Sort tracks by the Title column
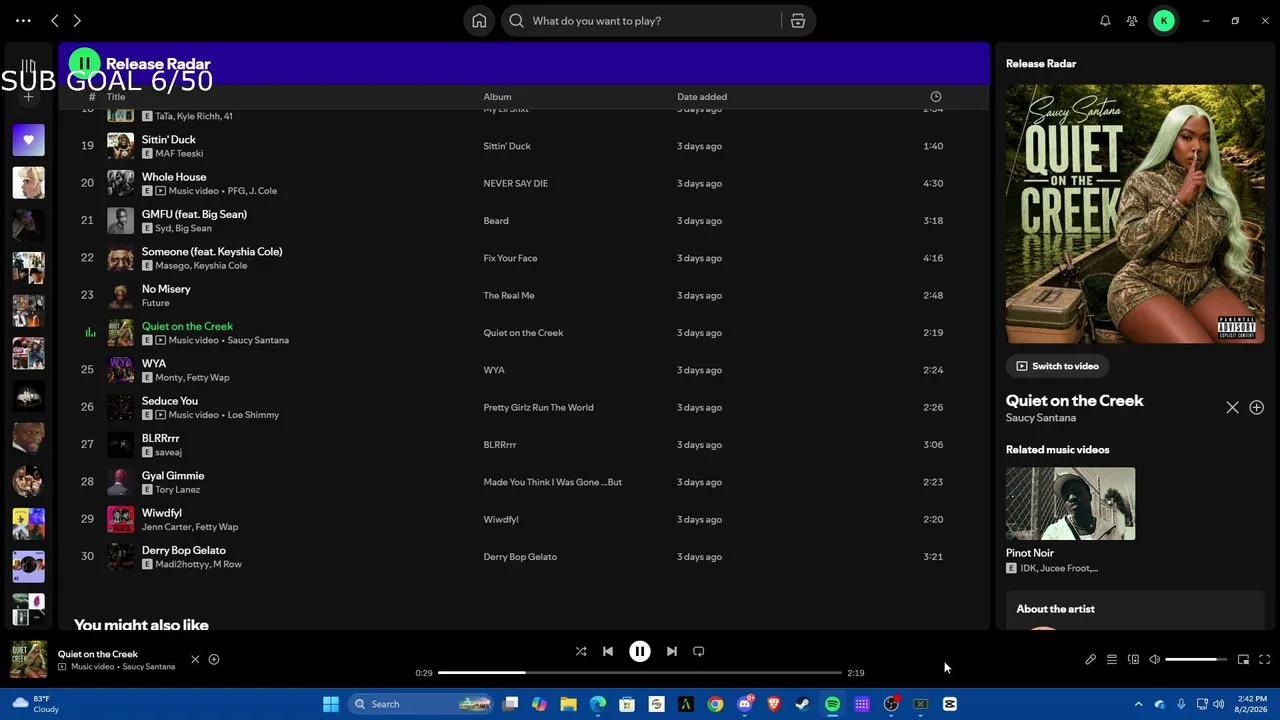 point(116,97)
